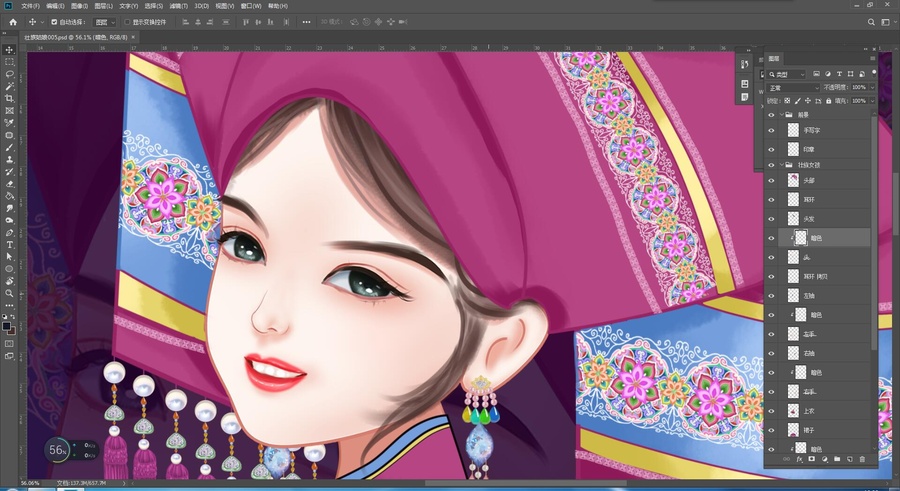900x491 pixels.
Task: Select the Zoom tool
Action: tap(9, 293)
